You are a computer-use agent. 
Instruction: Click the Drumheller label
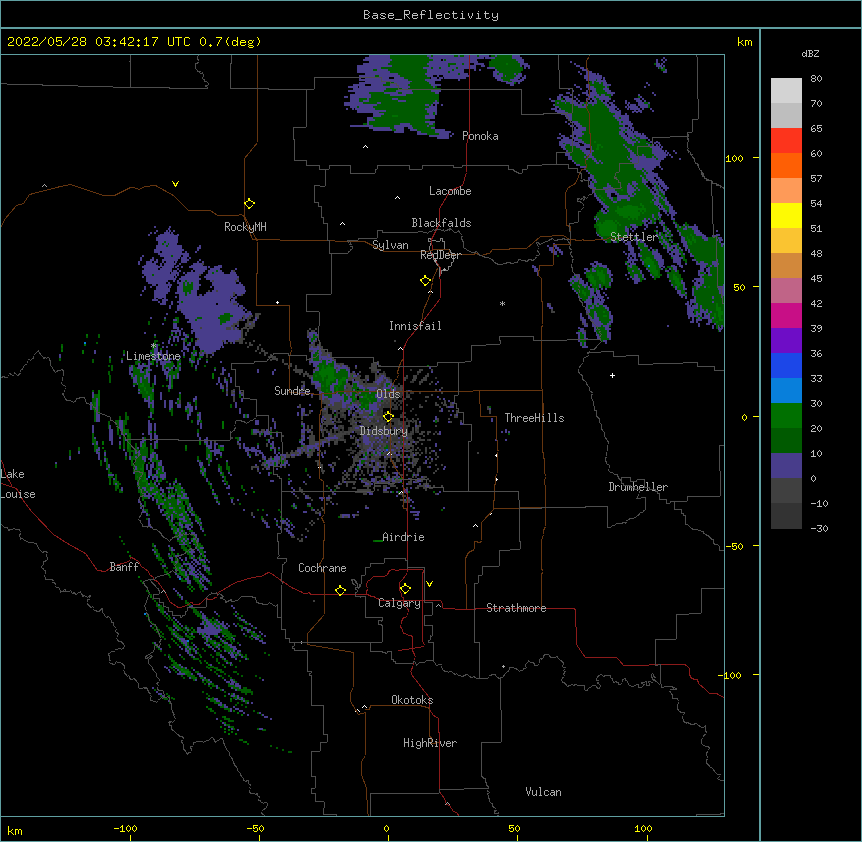point(638,487)
